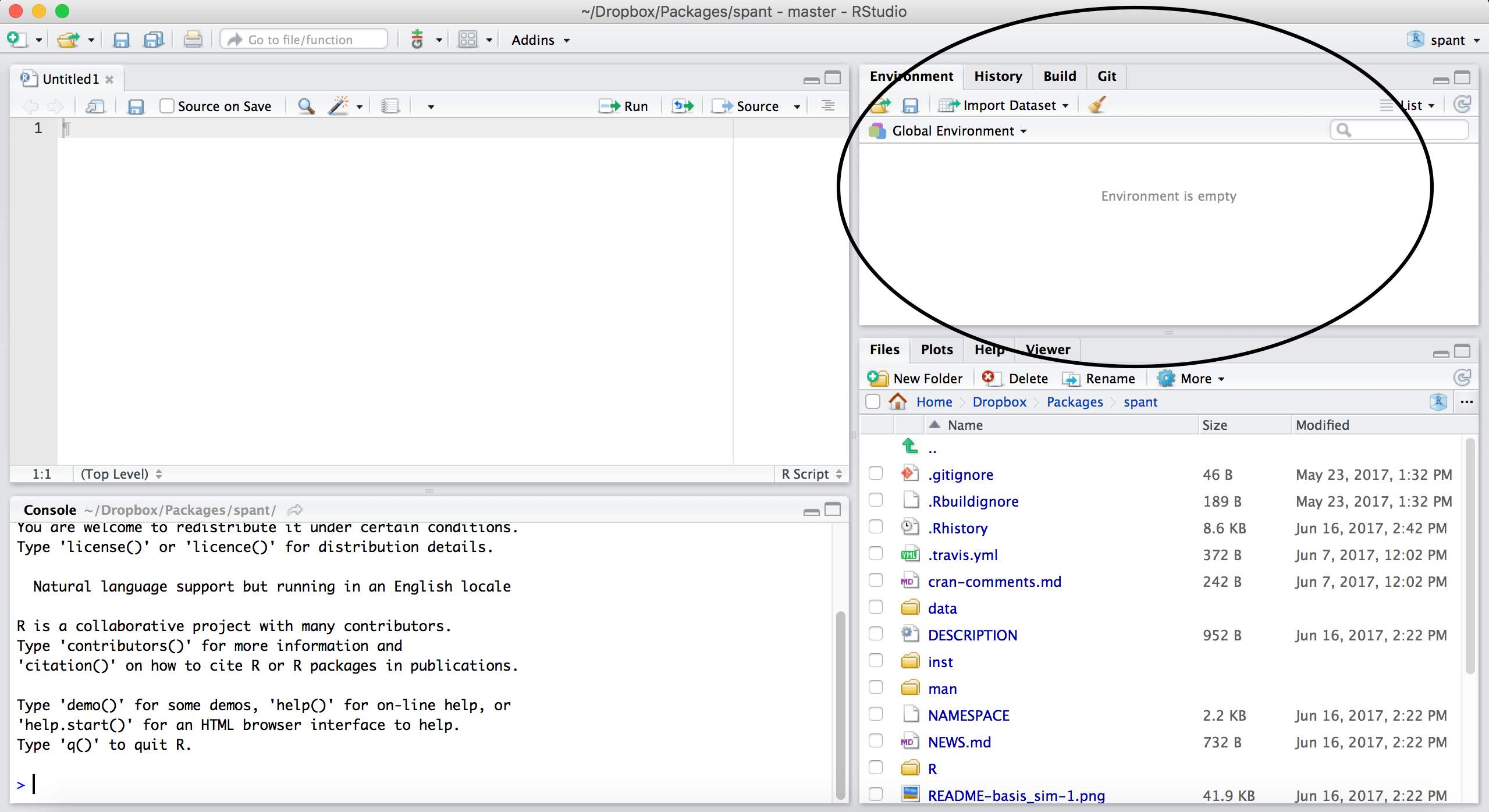Print the current document
Image resolution: width=1489 pixels, height=812 pixels.
[x=193, y=39]
